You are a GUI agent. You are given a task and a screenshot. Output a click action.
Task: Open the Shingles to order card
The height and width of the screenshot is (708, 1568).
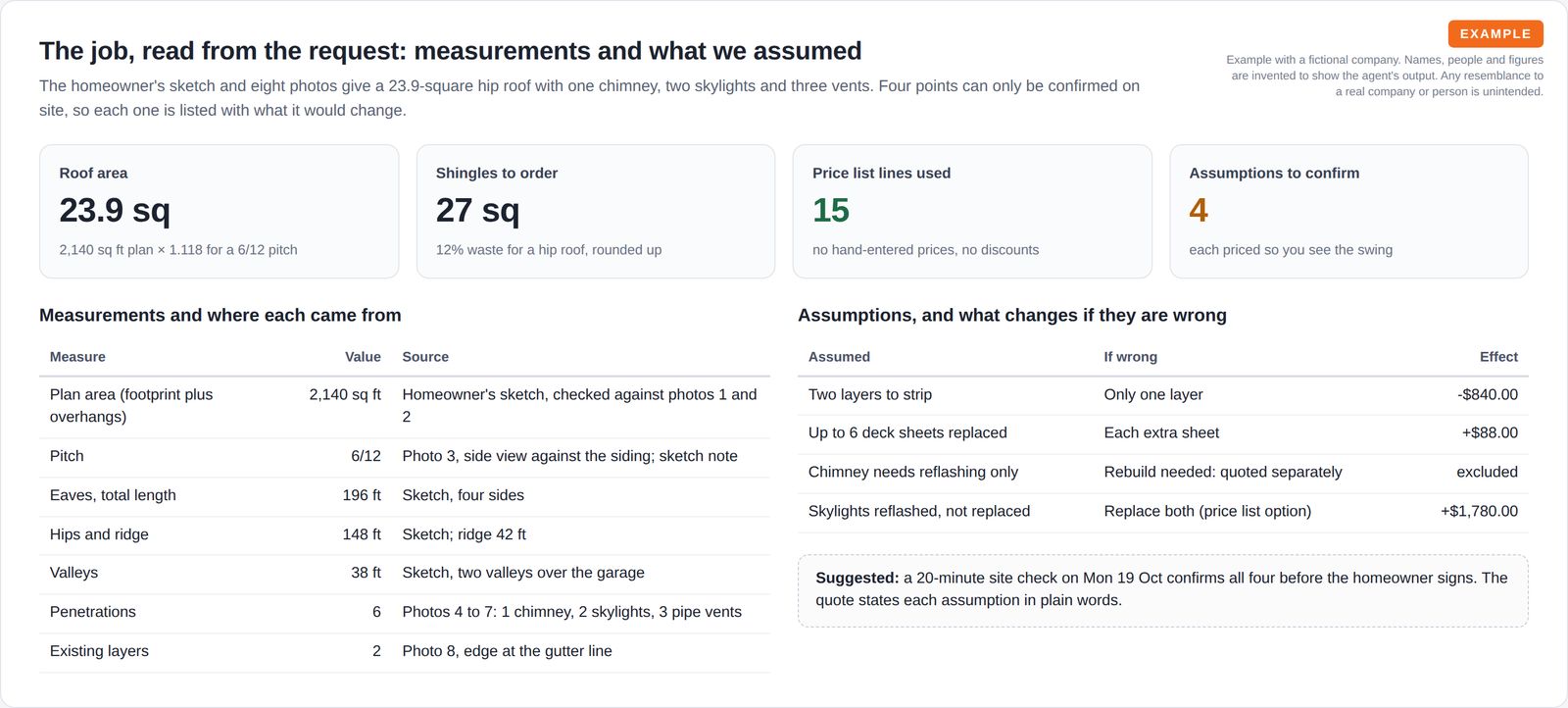pos(596,212)
